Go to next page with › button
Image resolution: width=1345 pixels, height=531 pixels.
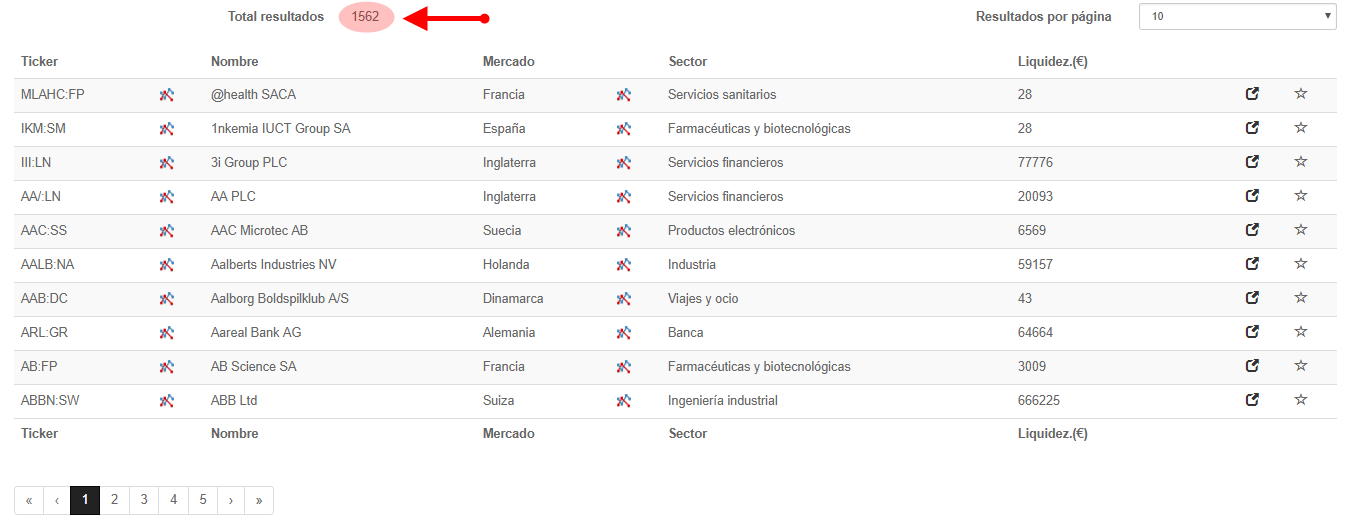(231, 500)
